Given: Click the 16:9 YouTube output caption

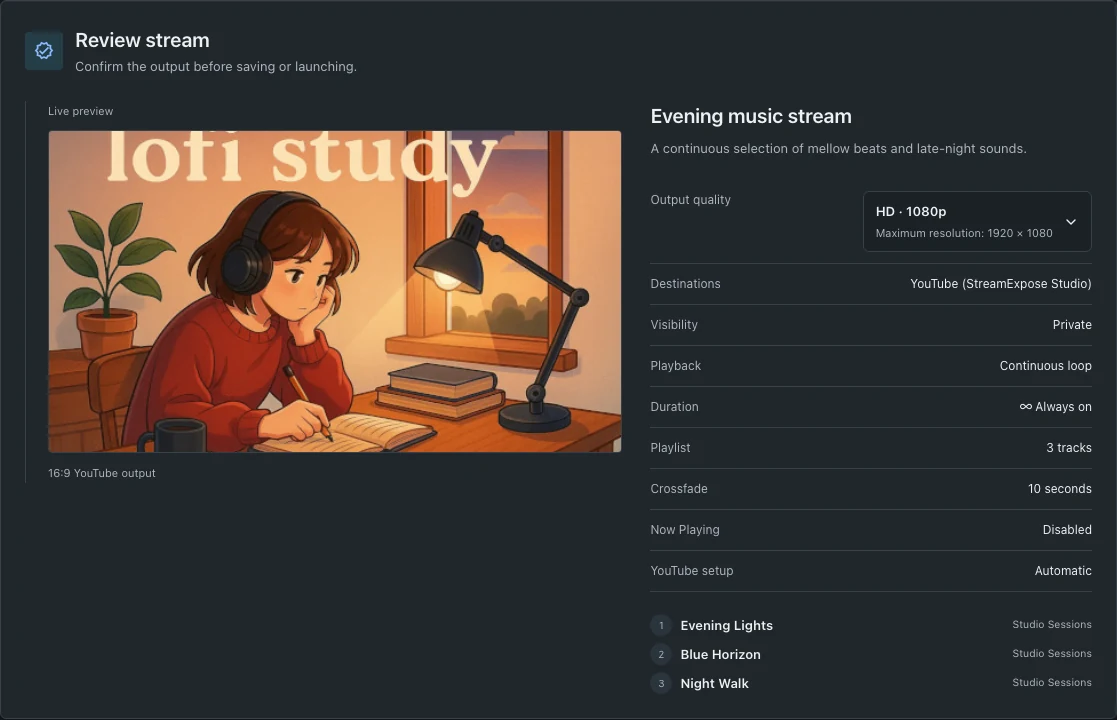Looking at the screenshot, I should coord(102,473).
